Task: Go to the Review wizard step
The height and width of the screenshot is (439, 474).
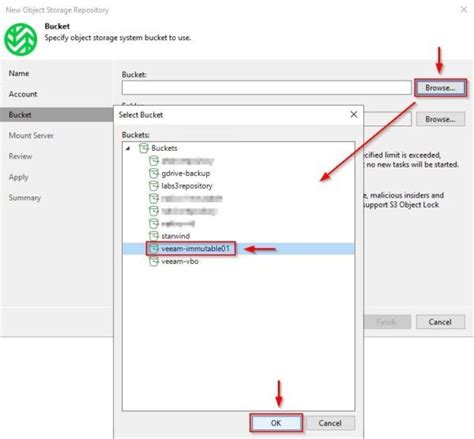Action: 20,156
